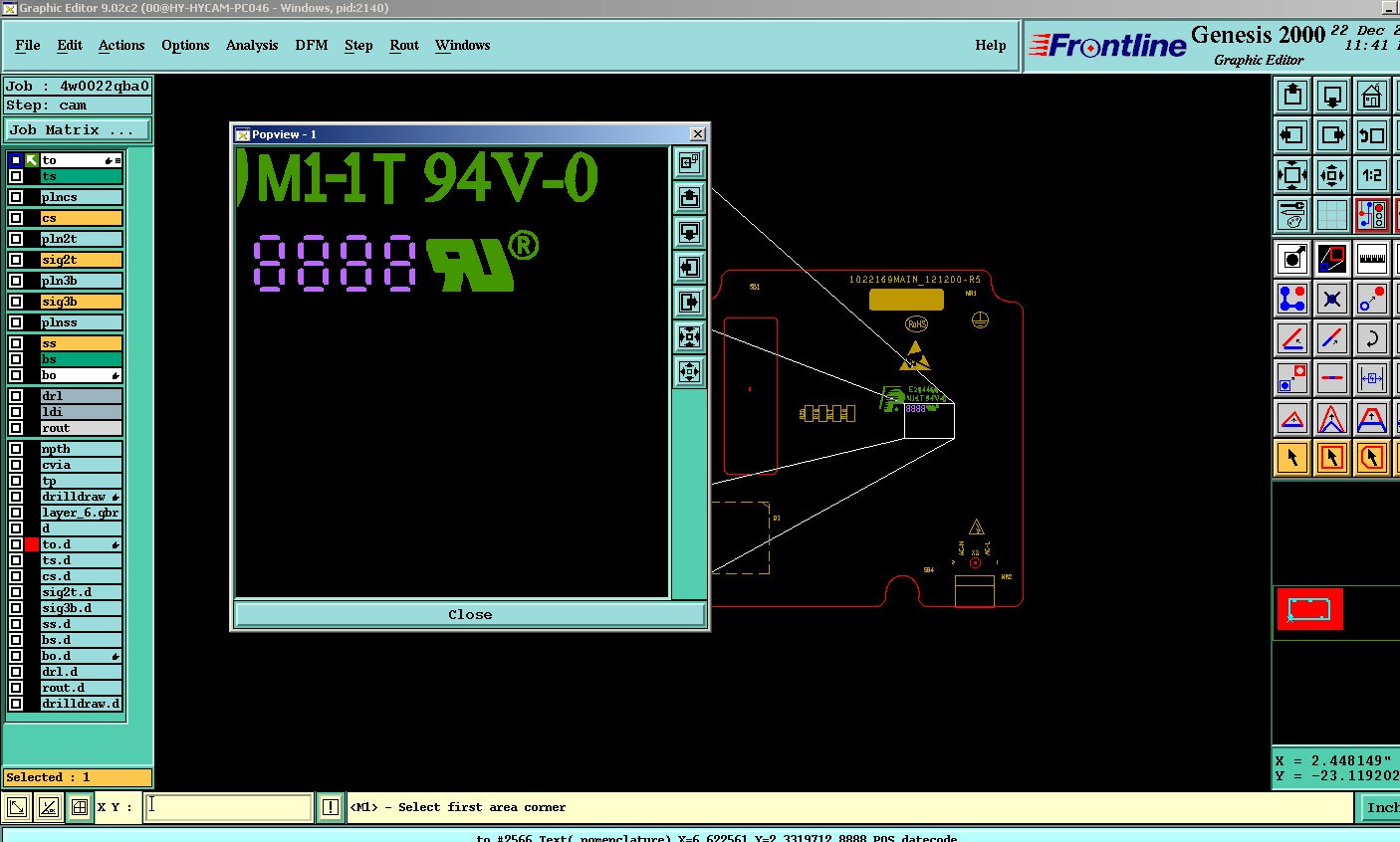Toggle the checkbox for layer drilldraw.d

(16, 704)
